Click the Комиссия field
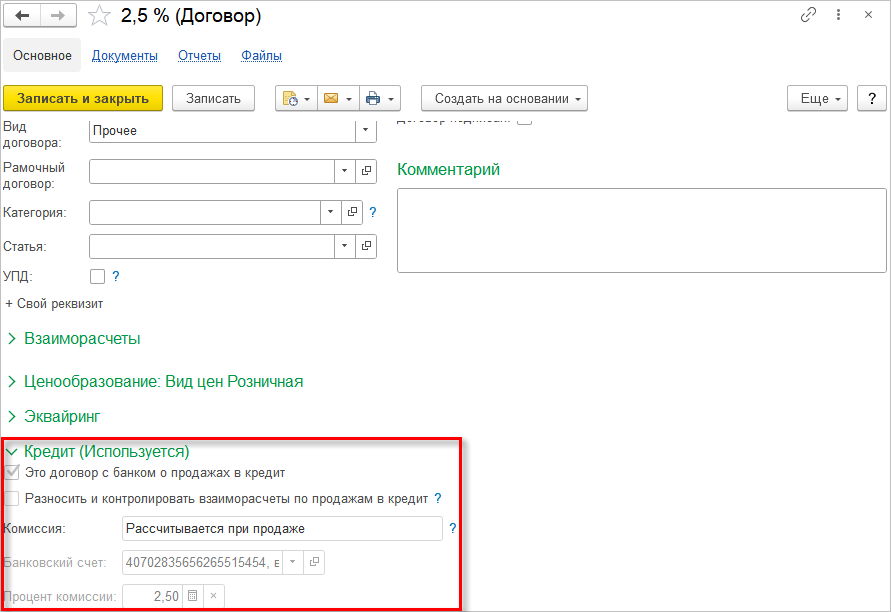Image resolution: width=891 pixels, height=612 pixels. coord(282,528)
